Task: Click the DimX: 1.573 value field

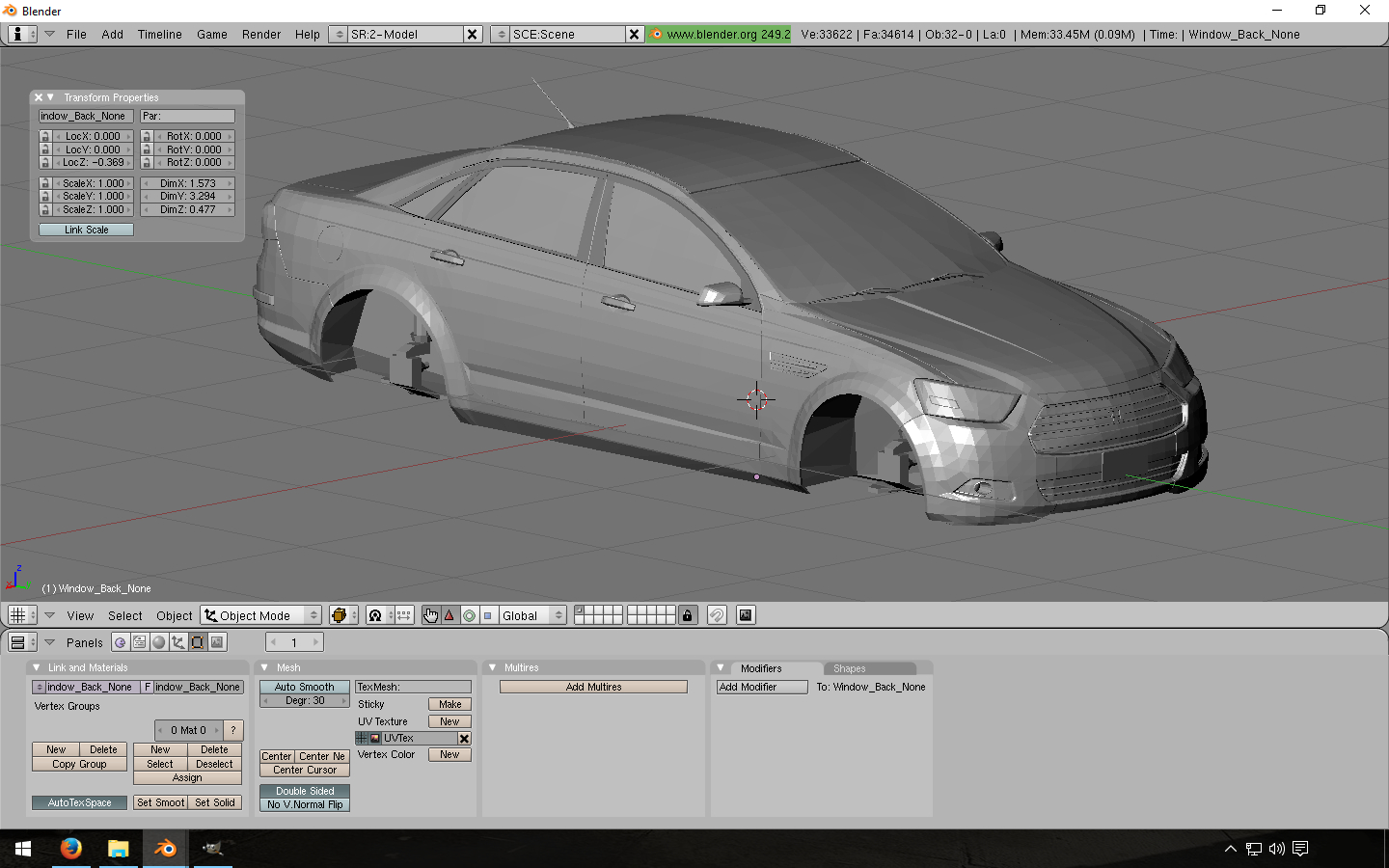Action: click(x=188, y=183)
